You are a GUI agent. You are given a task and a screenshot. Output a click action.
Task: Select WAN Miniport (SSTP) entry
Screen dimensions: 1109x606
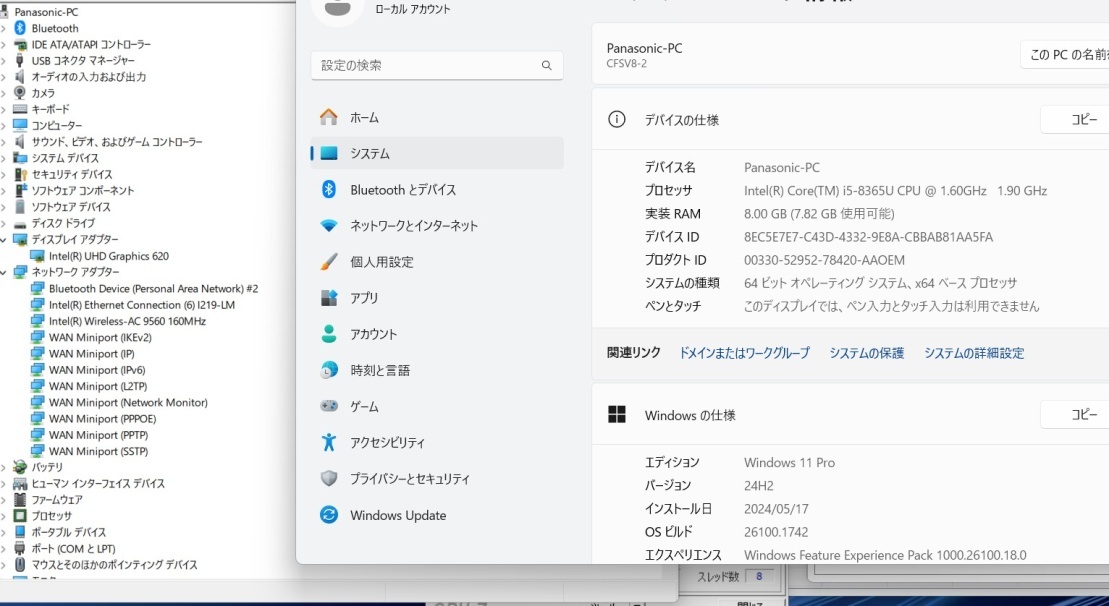pyautogui.click(x=99, y=451)
